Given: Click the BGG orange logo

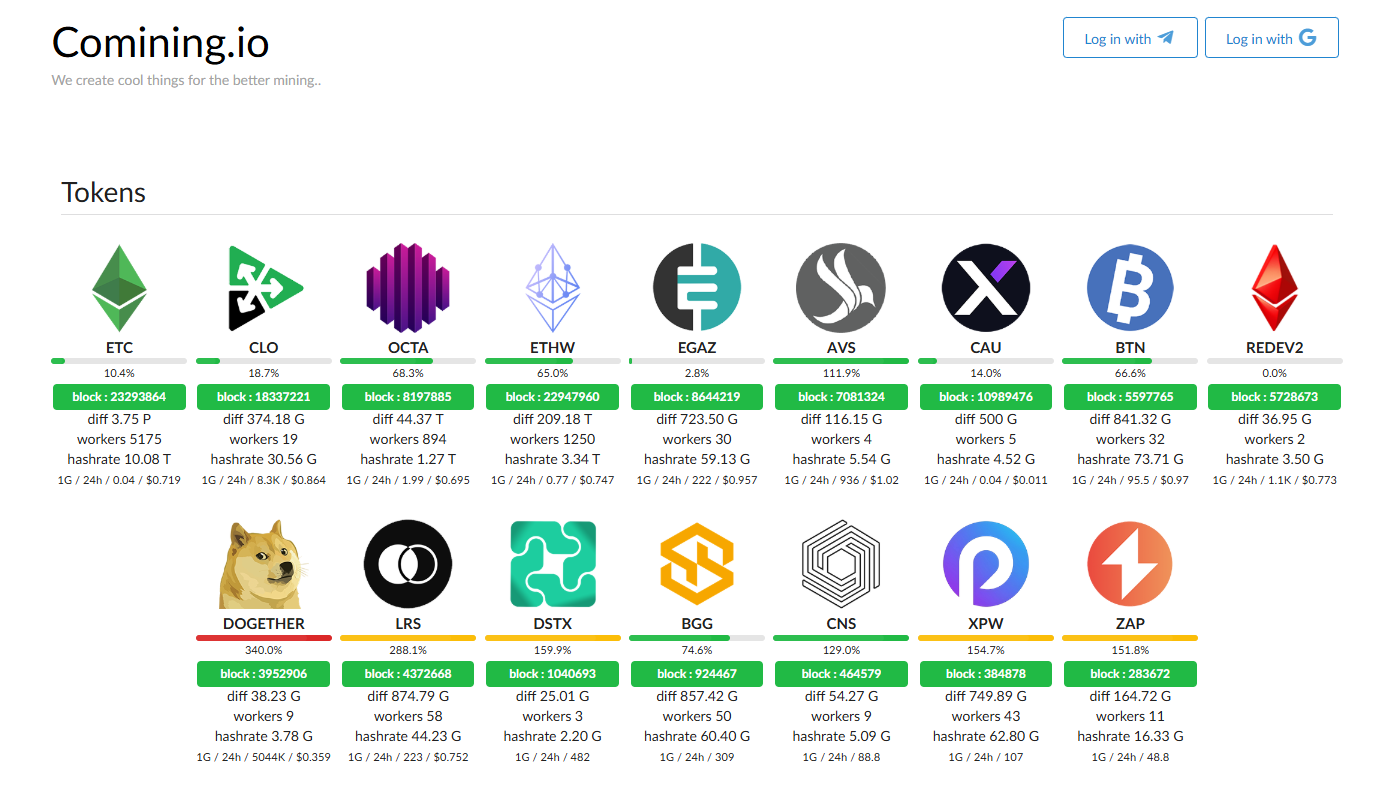Looking at the screenshot, I should [697, 564].
